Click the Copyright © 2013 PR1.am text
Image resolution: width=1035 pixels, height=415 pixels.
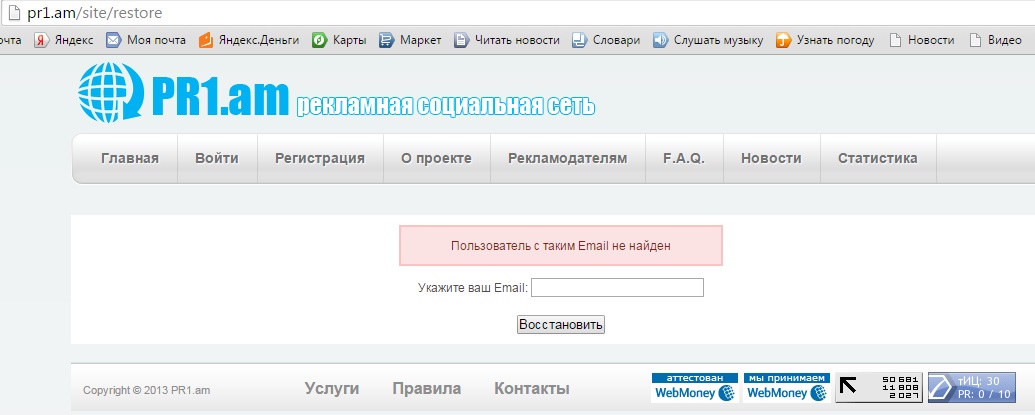pos(147,391)
